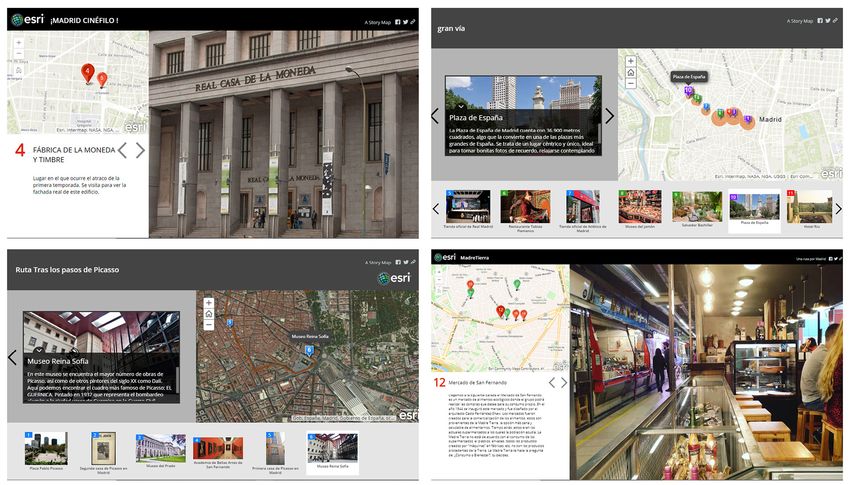Select the small red marker 5 on Cinéfilo map
Image resolution: width=850 pixels, height=485 pixels.
tap(101, 80)
